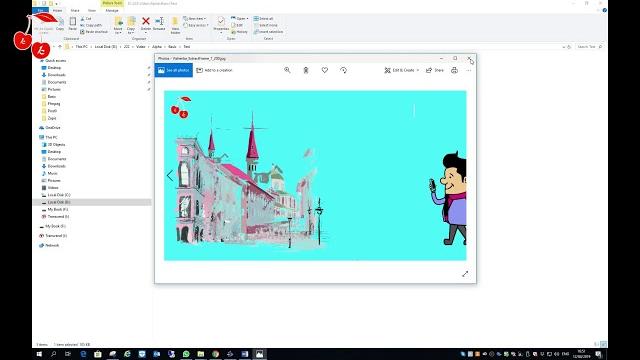Open the Share ribbon tab
The image size is (640, 360).
click(75, 10)
